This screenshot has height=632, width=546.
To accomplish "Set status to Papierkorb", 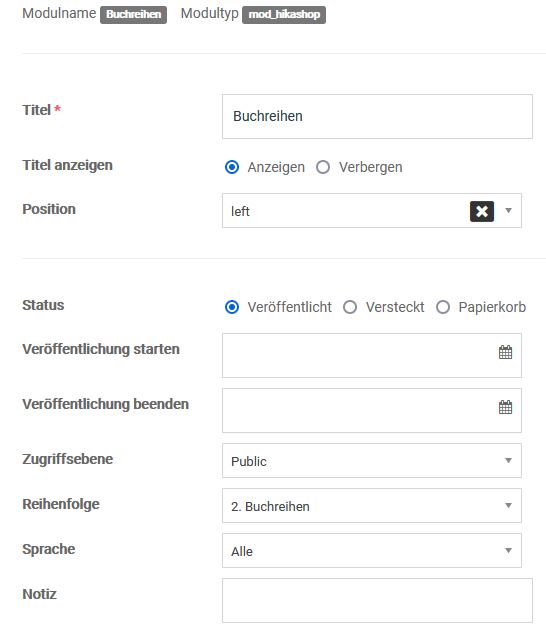I will tap(443, 307).
